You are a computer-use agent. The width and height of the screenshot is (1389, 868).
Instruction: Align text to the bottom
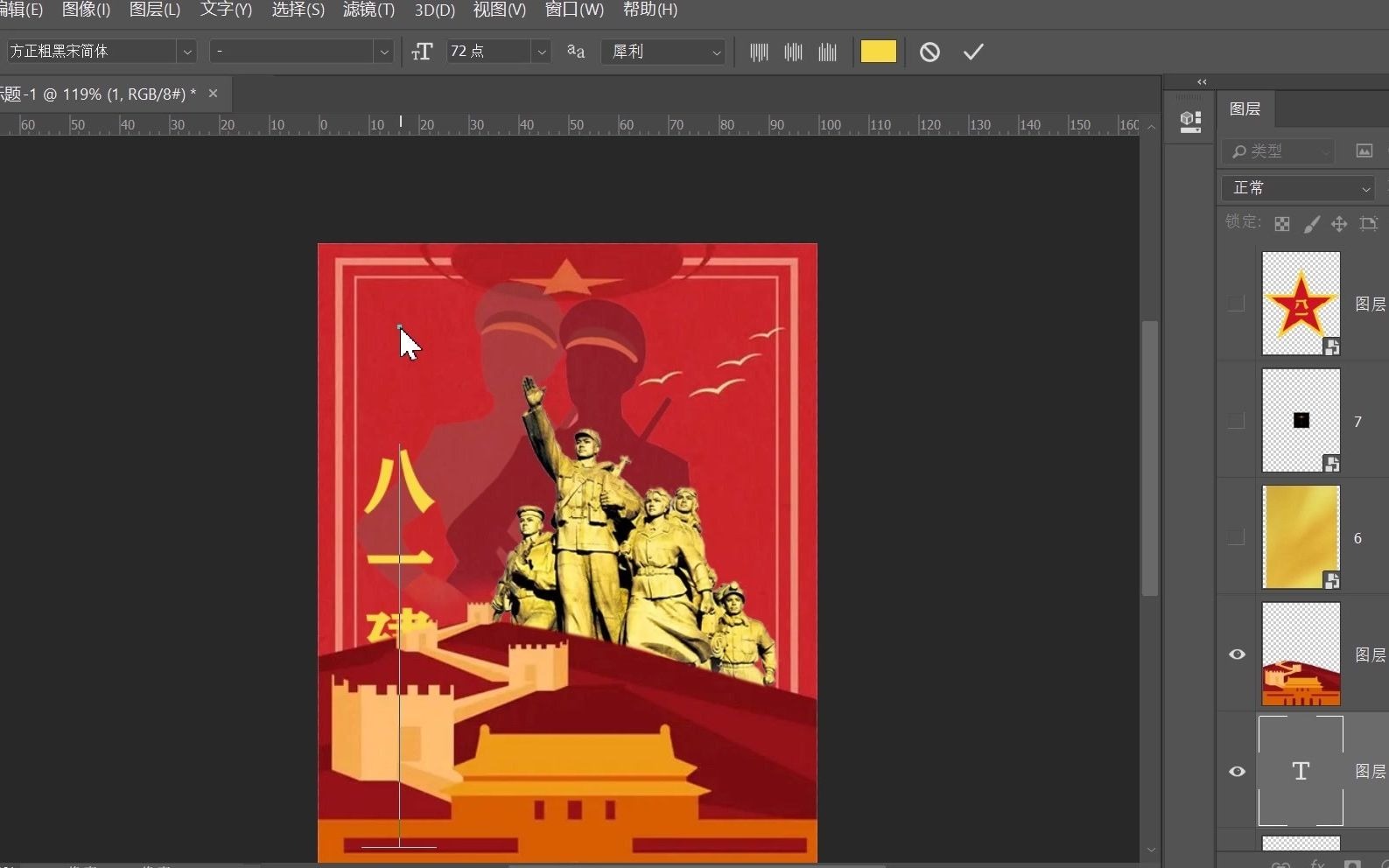[827, 52]
